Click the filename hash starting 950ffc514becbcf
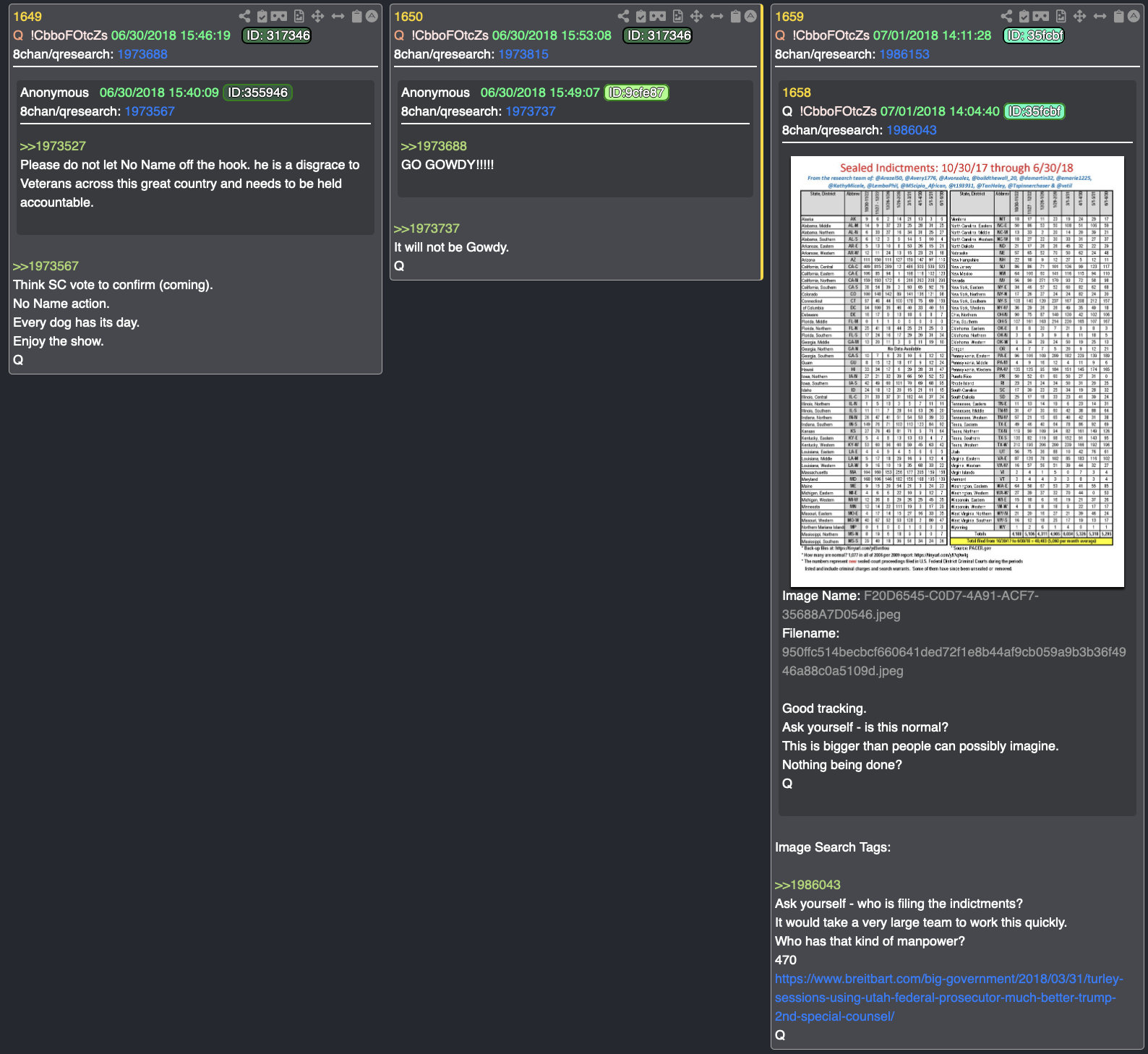 pos(954,661)
